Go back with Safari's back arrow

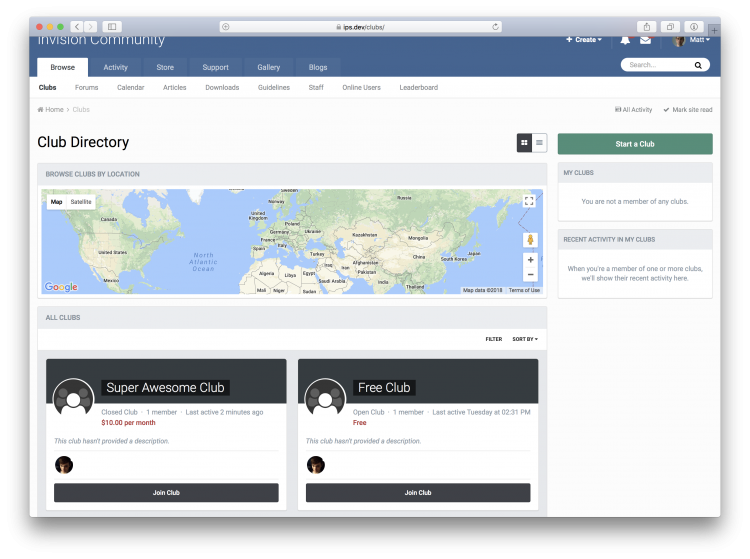point(77,27)
